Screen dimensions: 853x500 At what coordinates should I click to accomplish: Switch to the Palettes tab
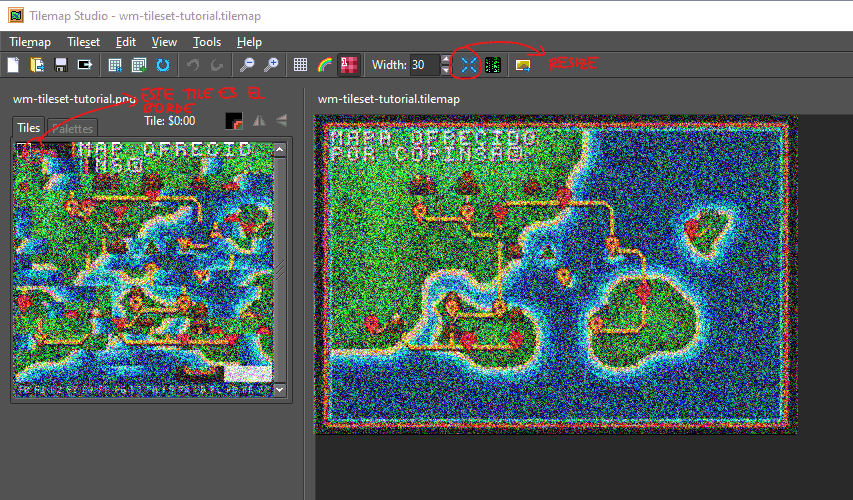[72, 129]
